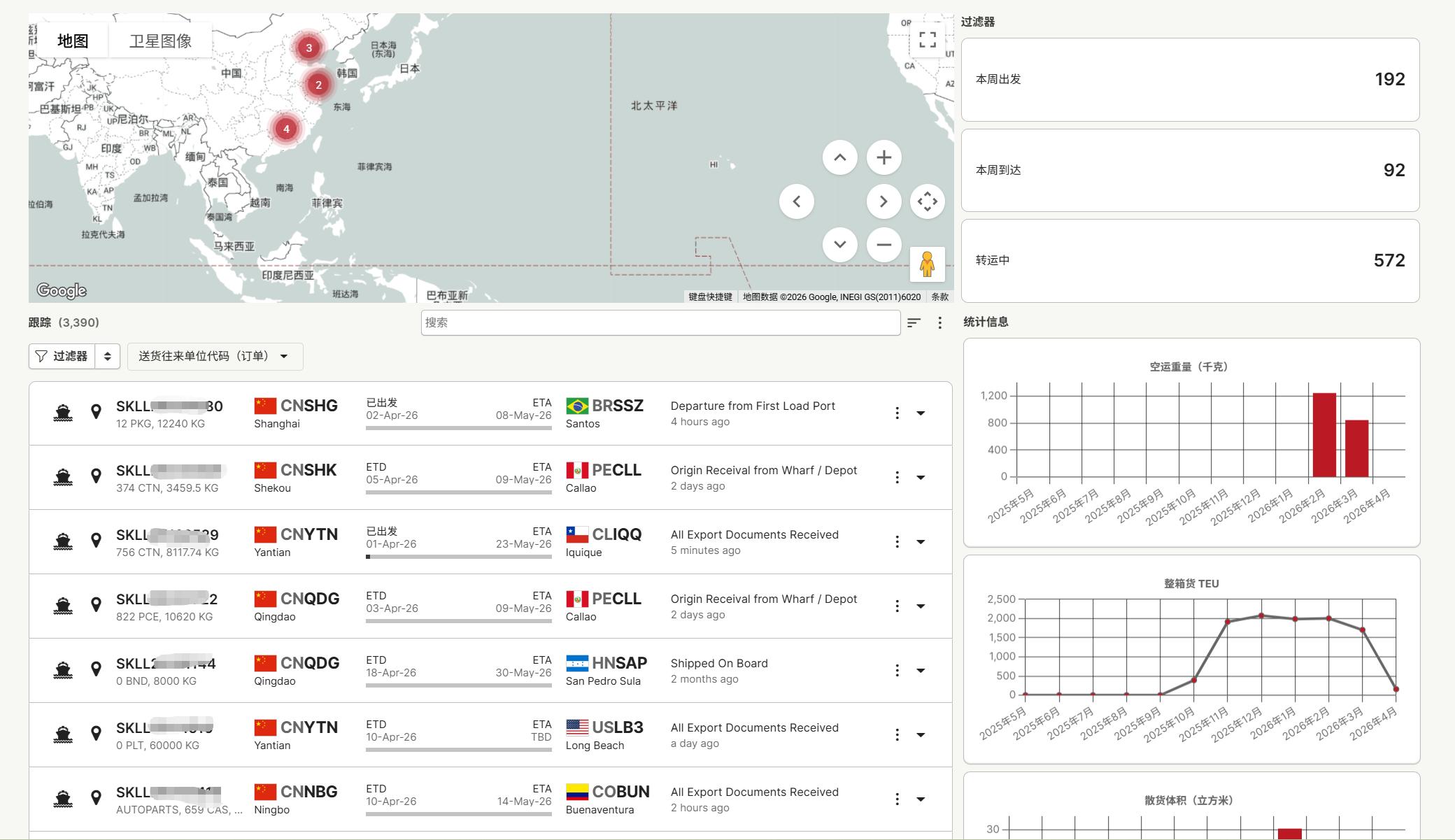The image size is (1455, 840).
Task: Click the map recenter crosshair icon
Action: (x=928, y=201)
